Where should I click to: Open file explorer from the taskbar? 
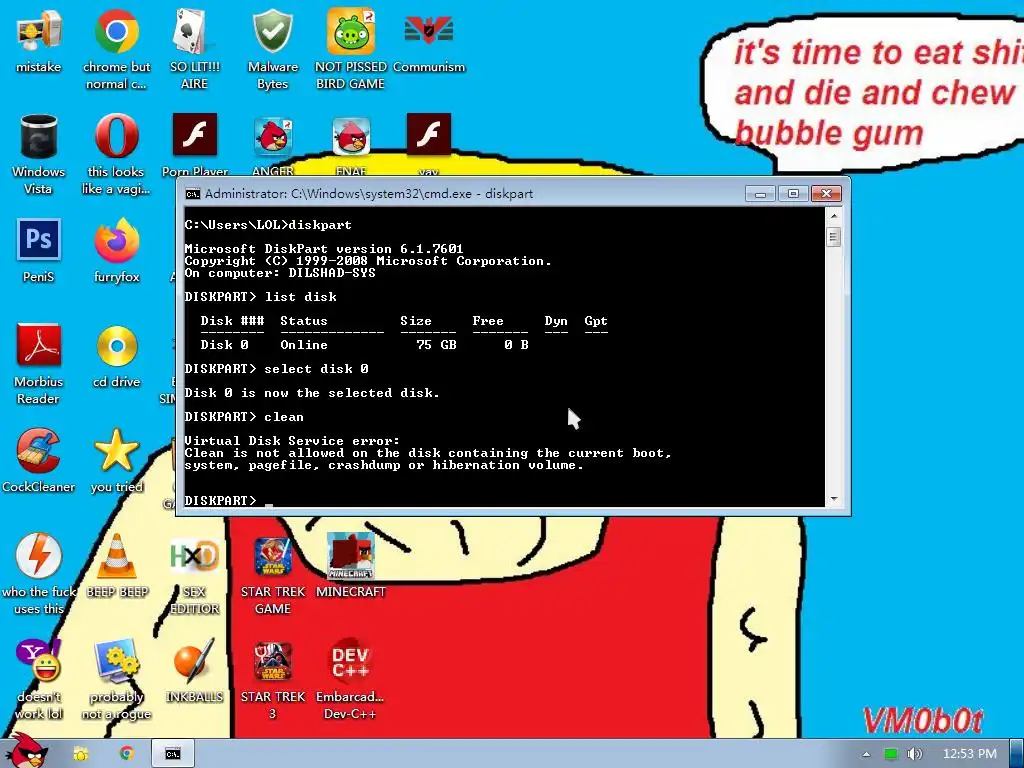pyautogui.click(x=81, y=754)
